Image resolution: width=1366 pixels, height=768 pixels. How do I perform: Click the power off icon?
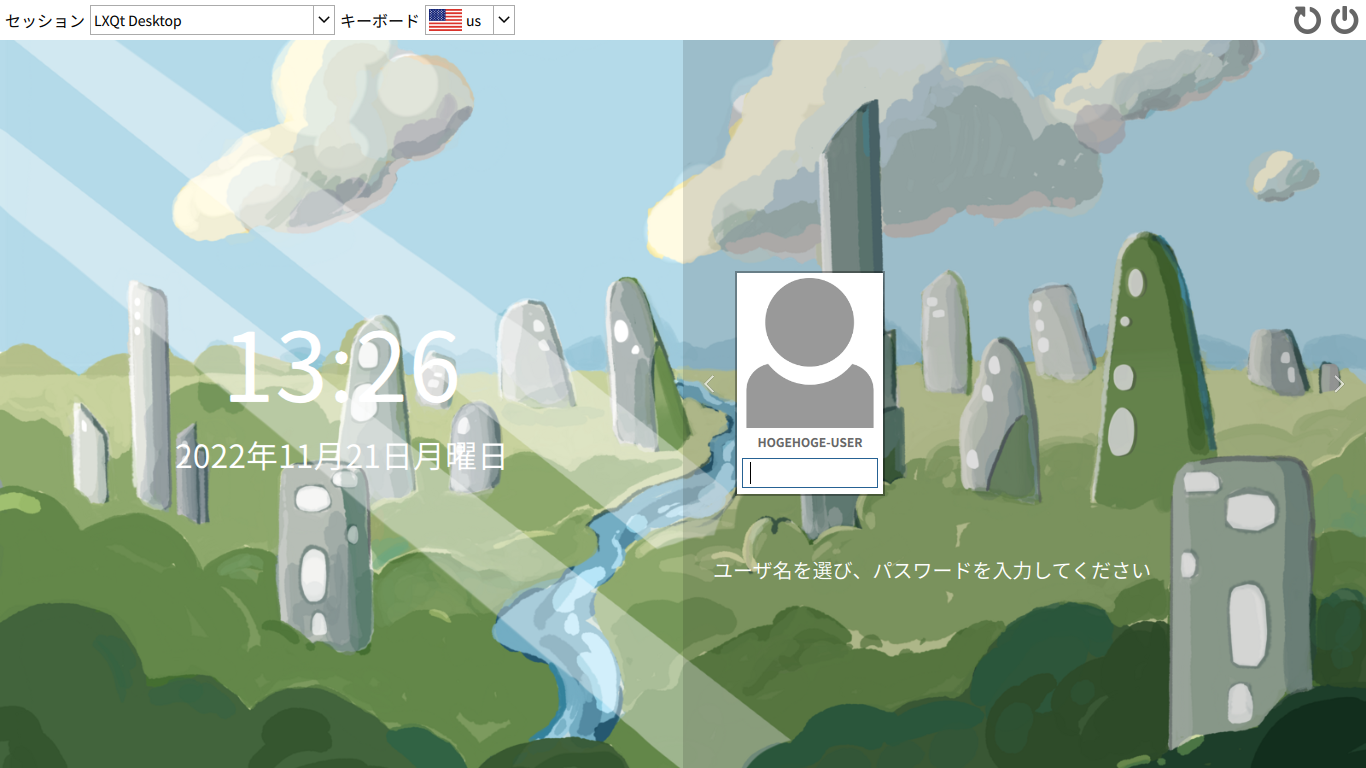click(x=1345, y=20)
